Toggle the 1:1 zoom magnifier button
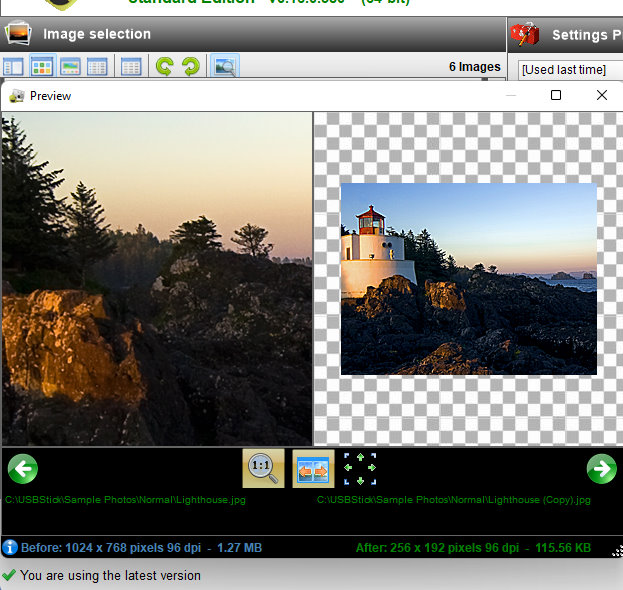The image size is (623, 590). click(x=263, y=468)
